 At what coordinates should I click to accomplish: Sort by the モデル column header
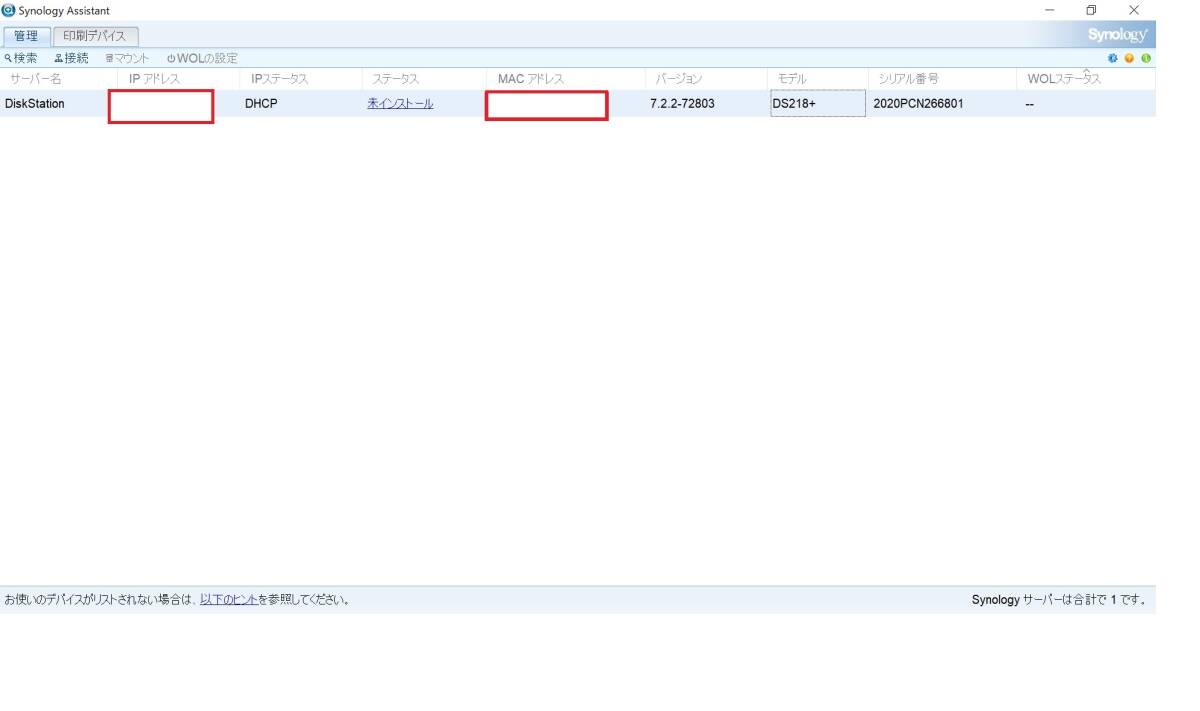click(817, 78)
